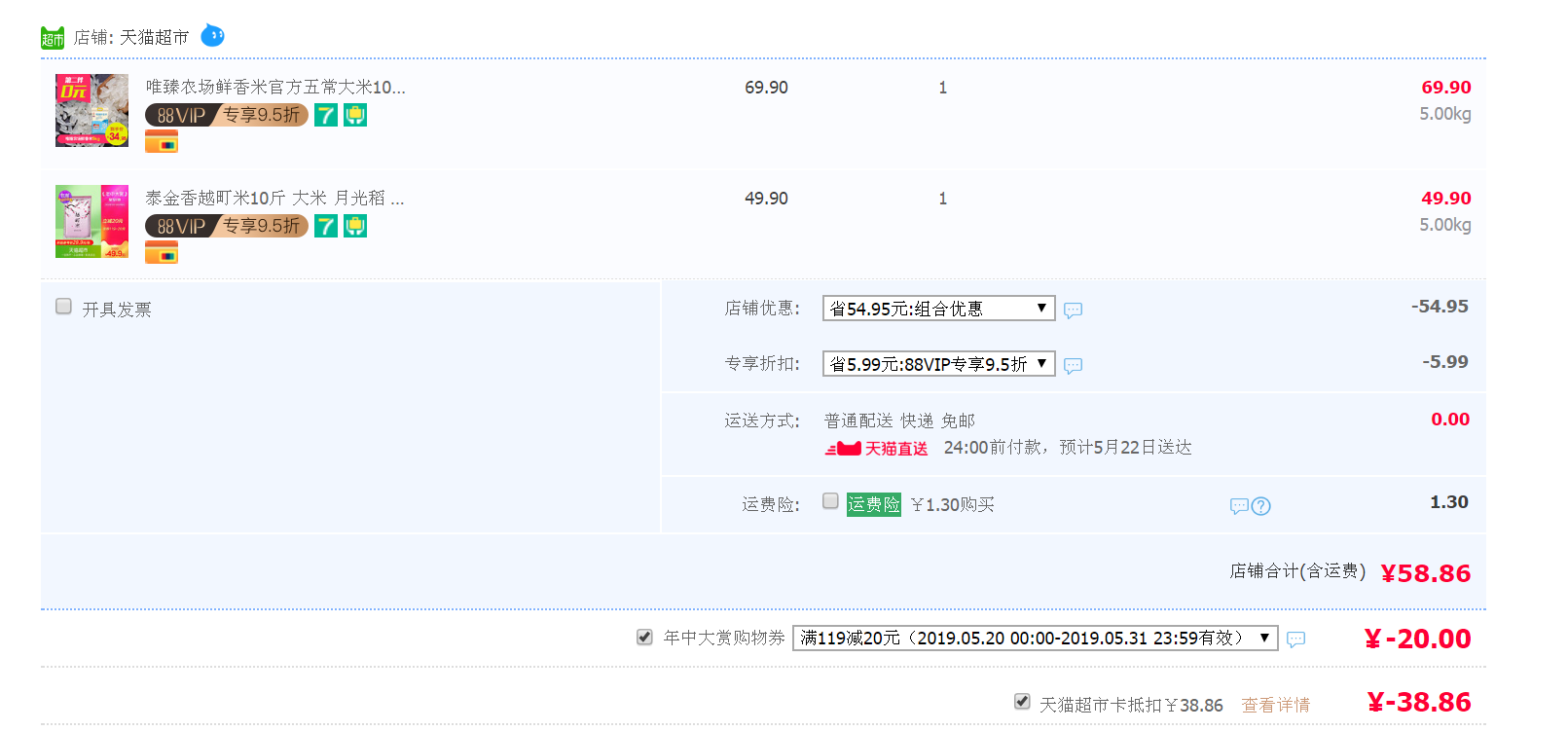Click the green 超市 store logo icon

53,38
